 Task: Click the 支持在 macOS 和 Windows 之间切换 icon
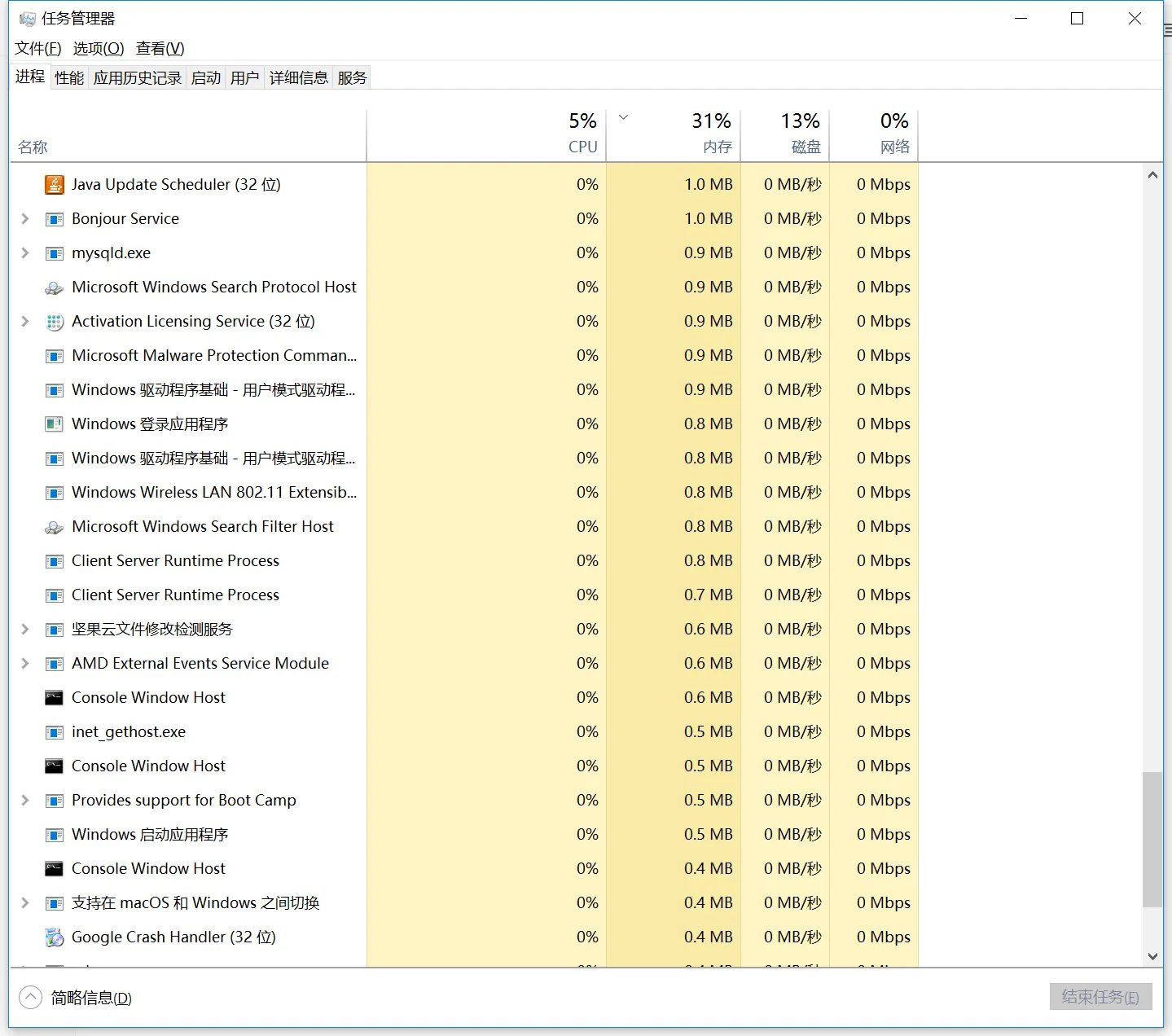coord(54,903)
